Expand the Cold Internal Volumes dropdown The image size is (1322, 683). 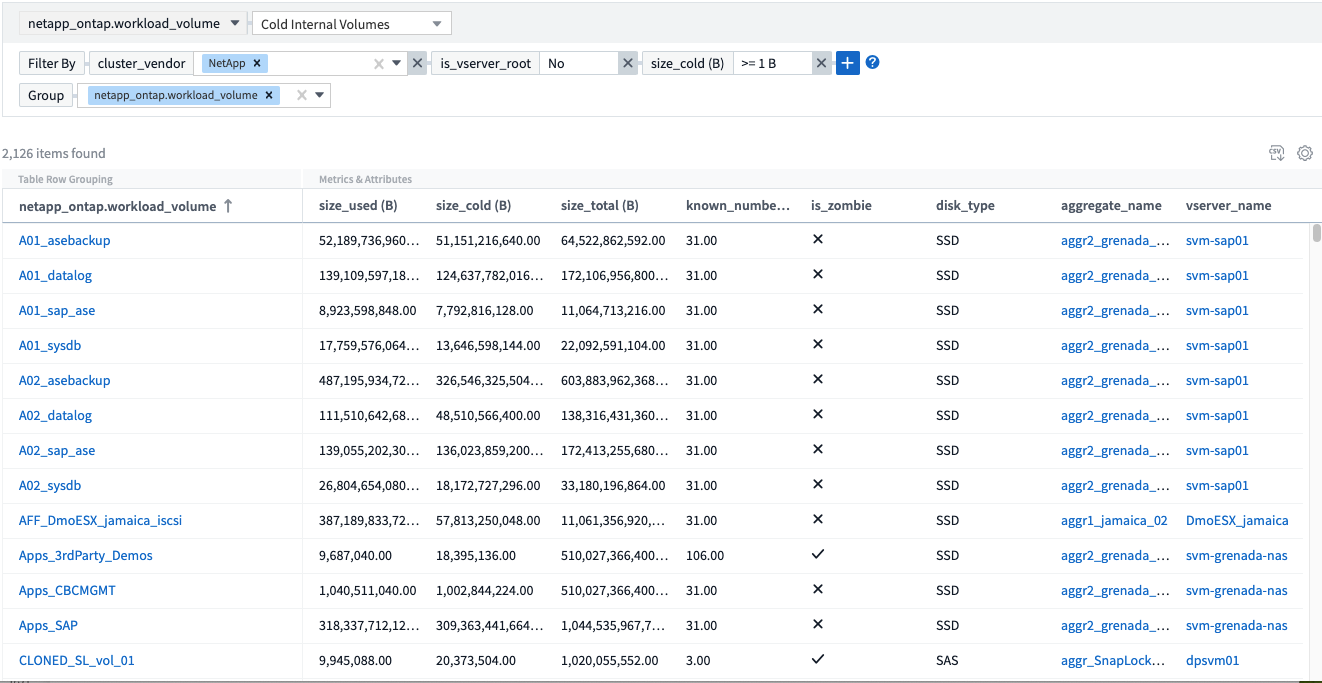click(x=437, y=24)
